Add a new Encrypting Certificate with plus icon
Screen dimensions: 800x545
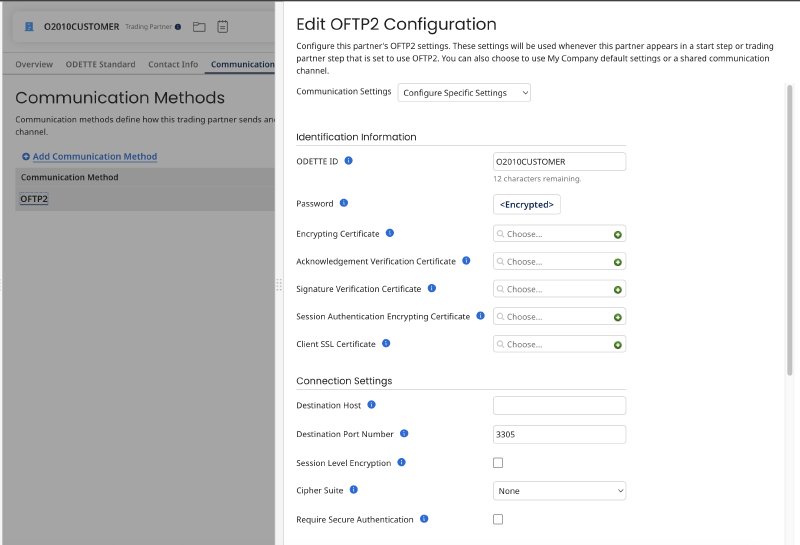pos(617,235)
